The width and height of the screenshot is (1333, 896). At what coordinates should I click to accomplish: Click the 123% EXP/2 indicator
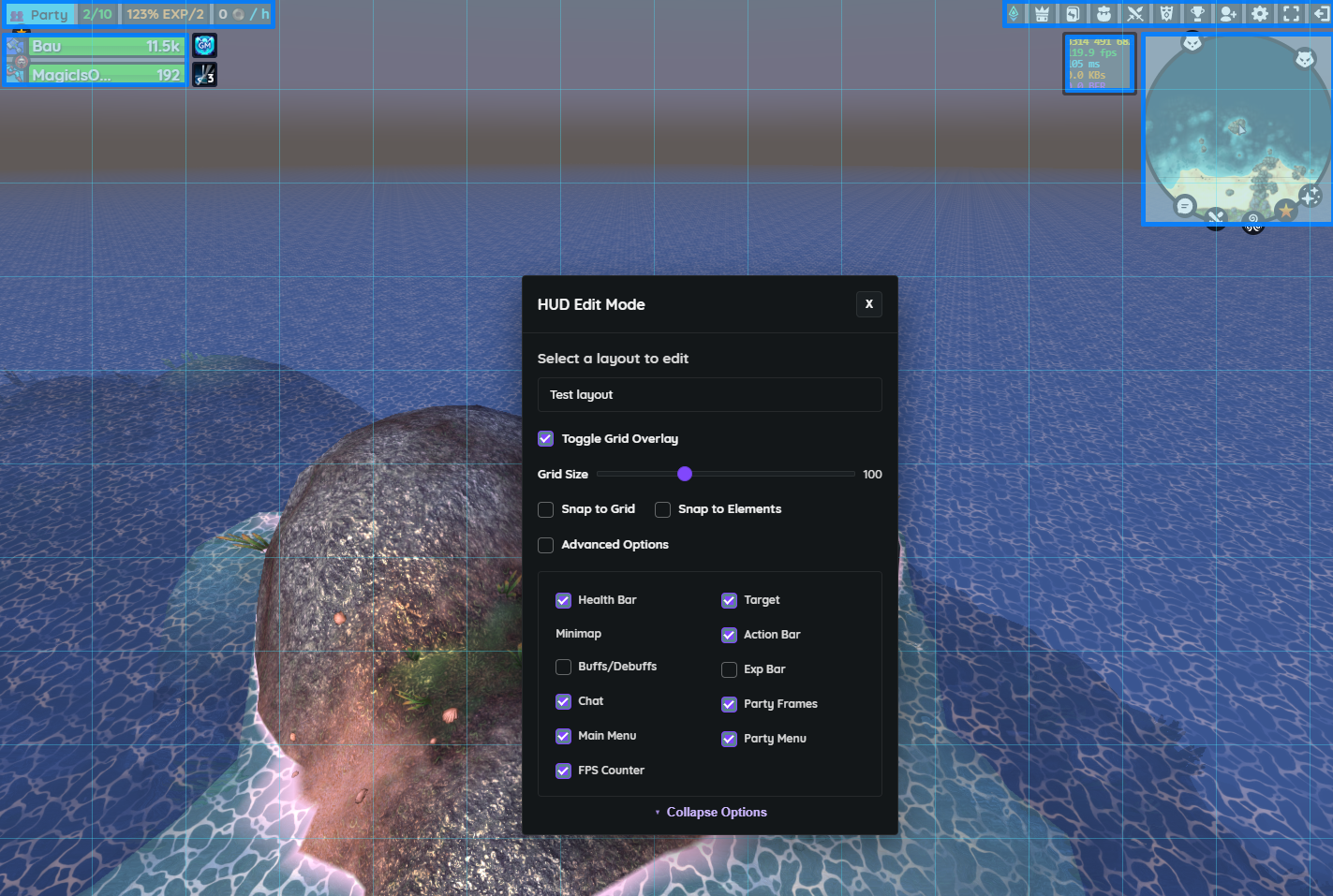(x=165, y=14)
